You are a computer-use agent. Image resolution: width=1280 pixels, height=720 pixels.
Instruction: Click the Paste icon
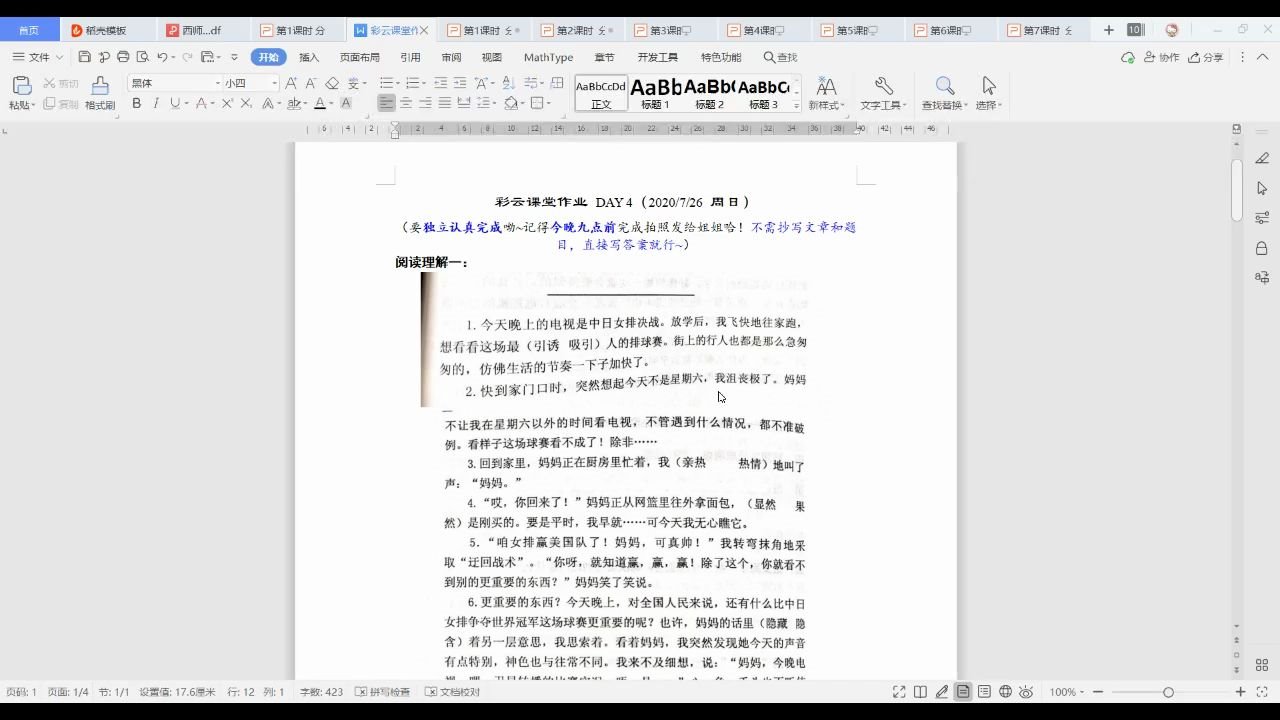(21, 86)
